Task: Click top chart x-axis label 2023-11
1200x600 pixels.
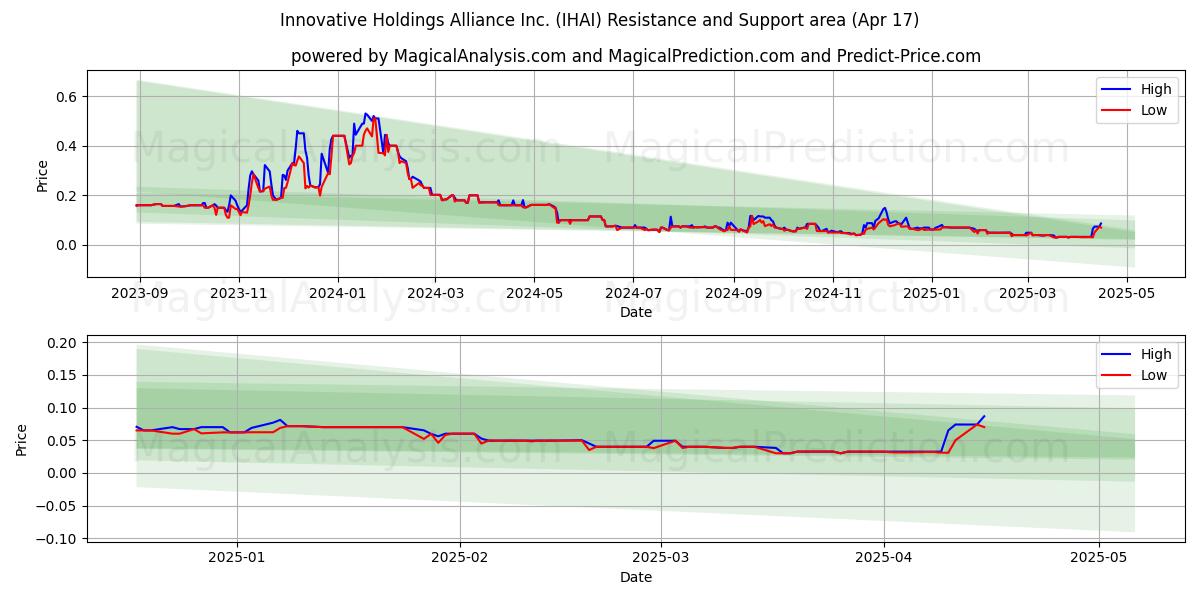Action: coord(238,293)
